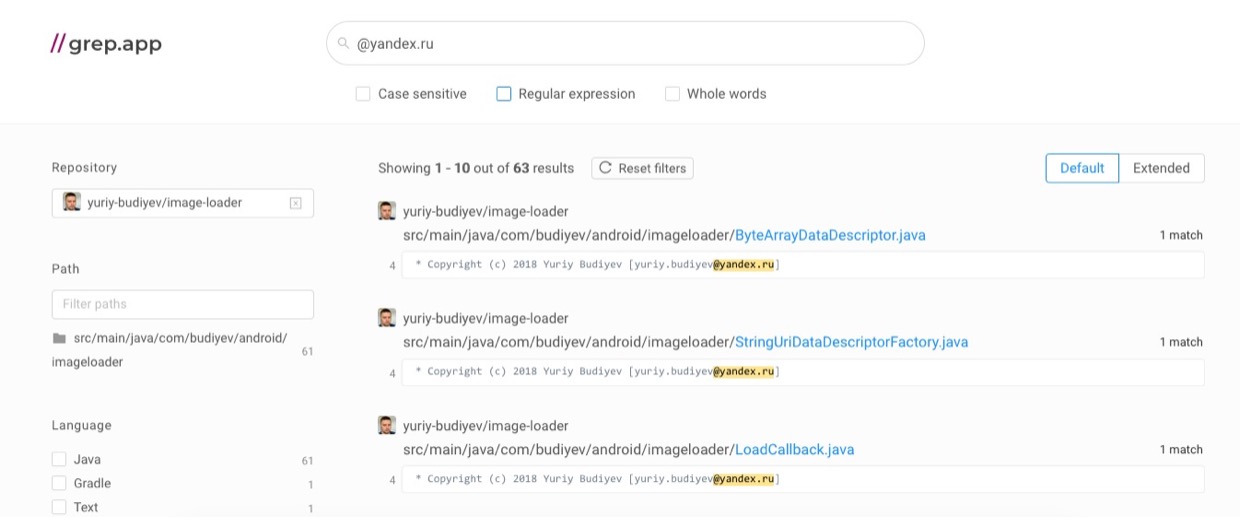Open the grep.app home logo
1240x517 pixels.
pos(106,44)
